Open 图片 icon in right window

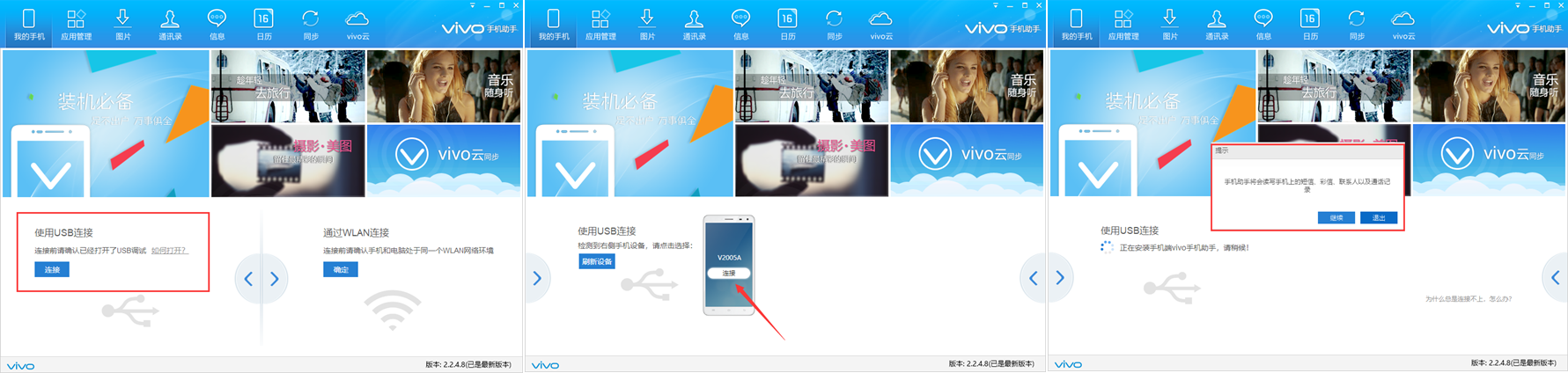pyautogui.click(x=1170, y=24)
